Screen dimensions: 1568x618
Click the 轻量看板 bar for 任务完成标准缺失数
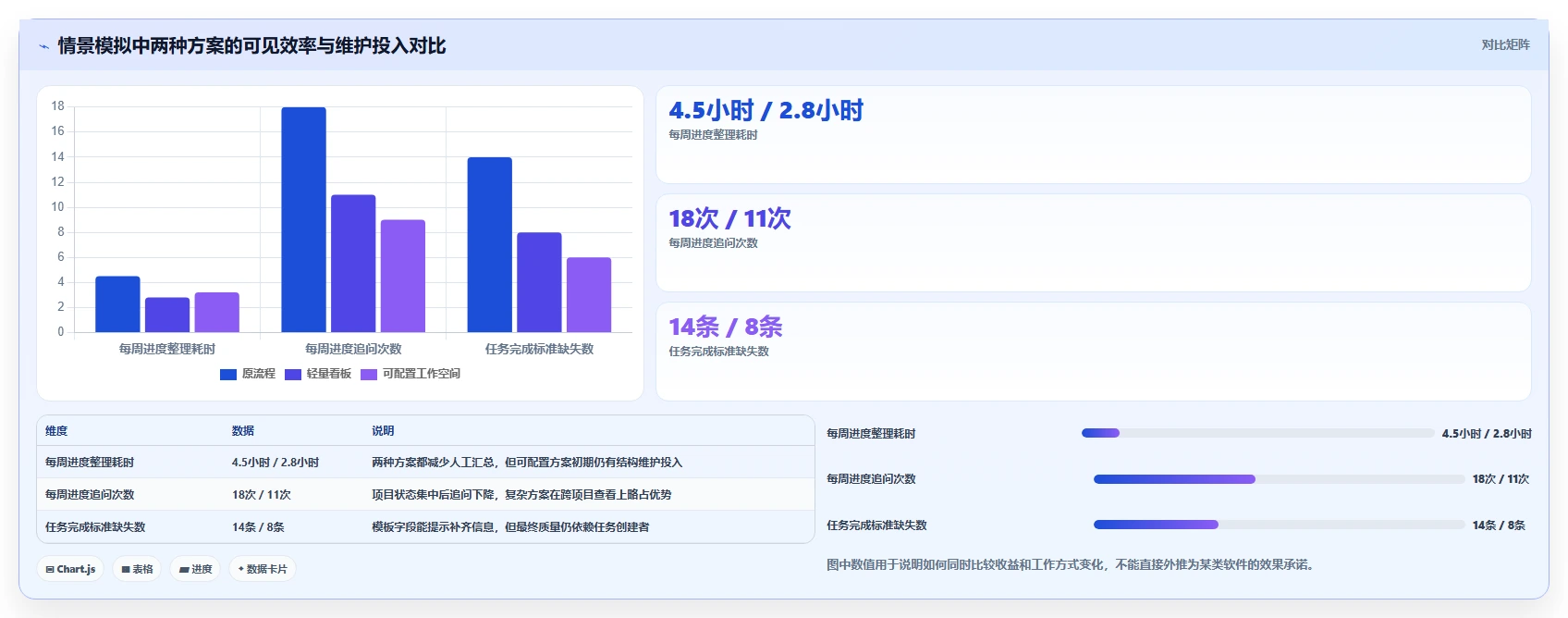coord(539,282)
